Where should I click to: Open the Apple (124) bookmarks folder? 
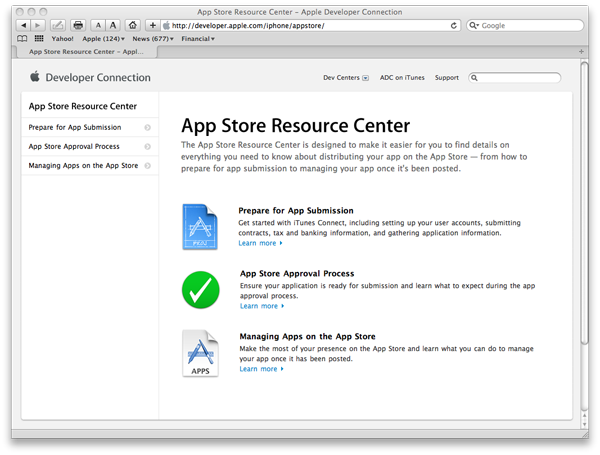tap(103, 39)
